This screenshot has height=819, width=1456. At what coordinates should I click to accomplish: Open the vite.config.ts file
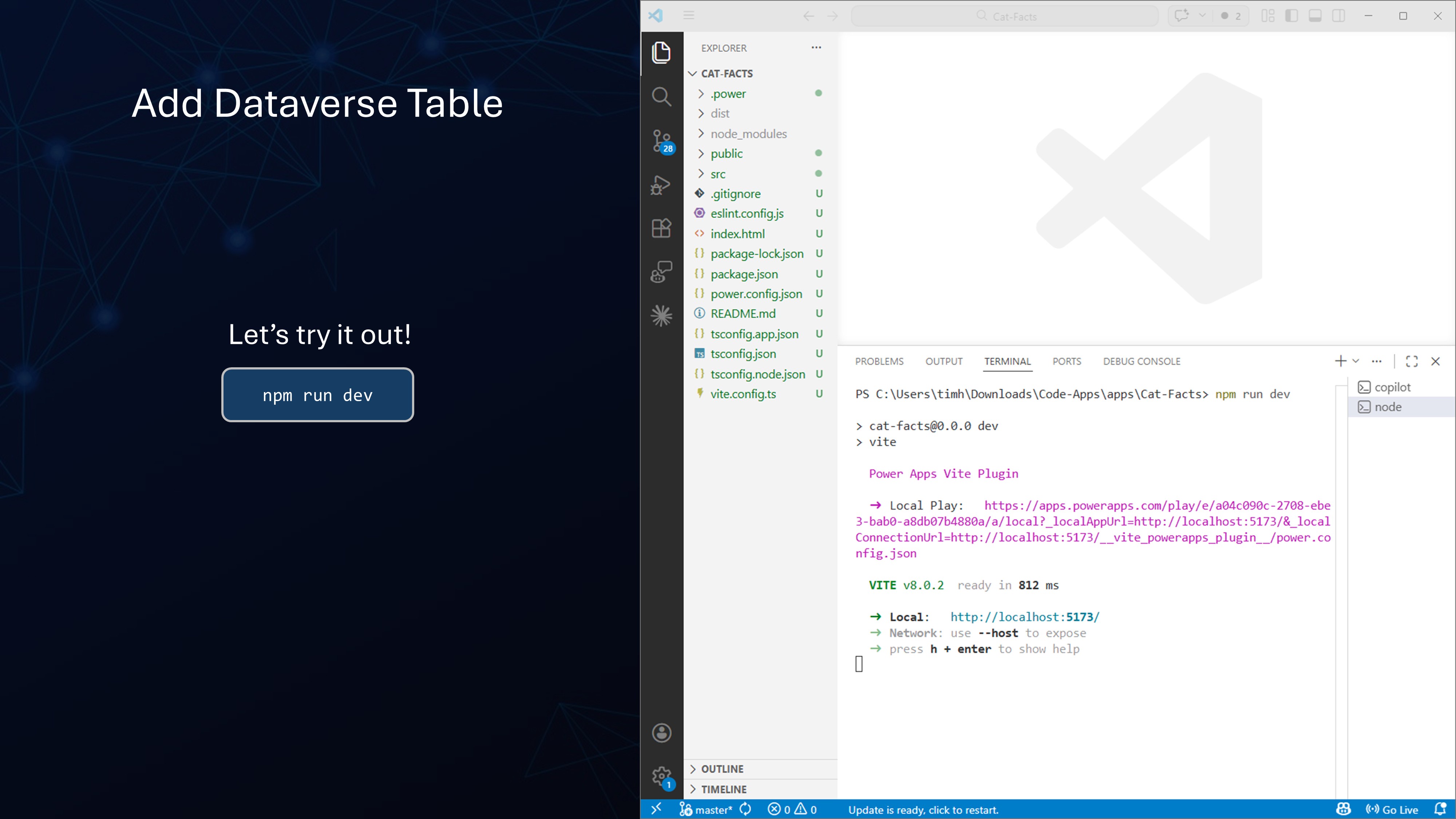point(743,394)
